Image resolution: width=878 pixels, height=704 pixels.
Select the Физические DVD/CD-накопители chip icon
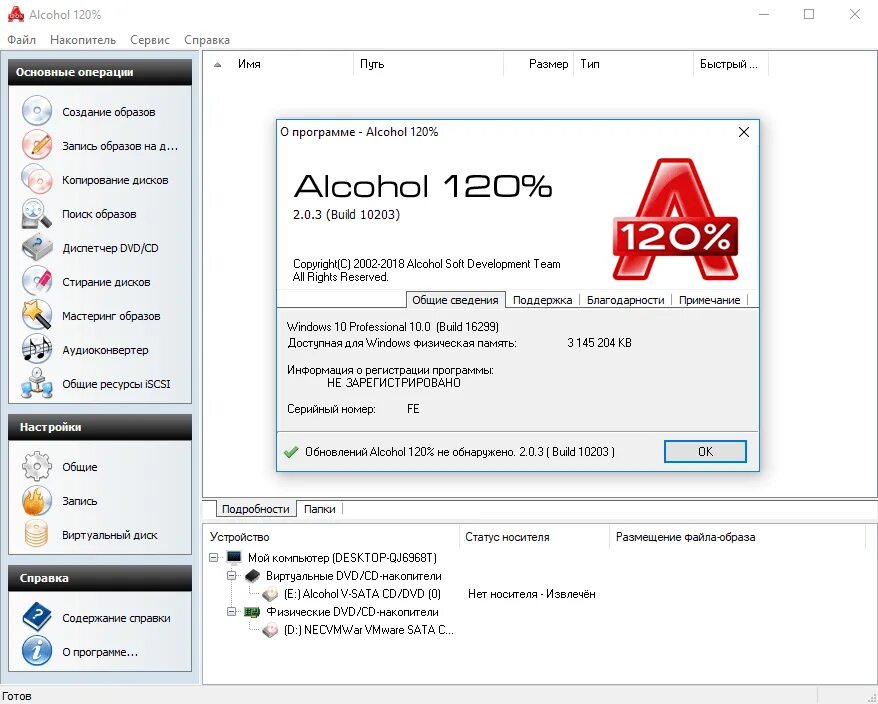point(253,612)
